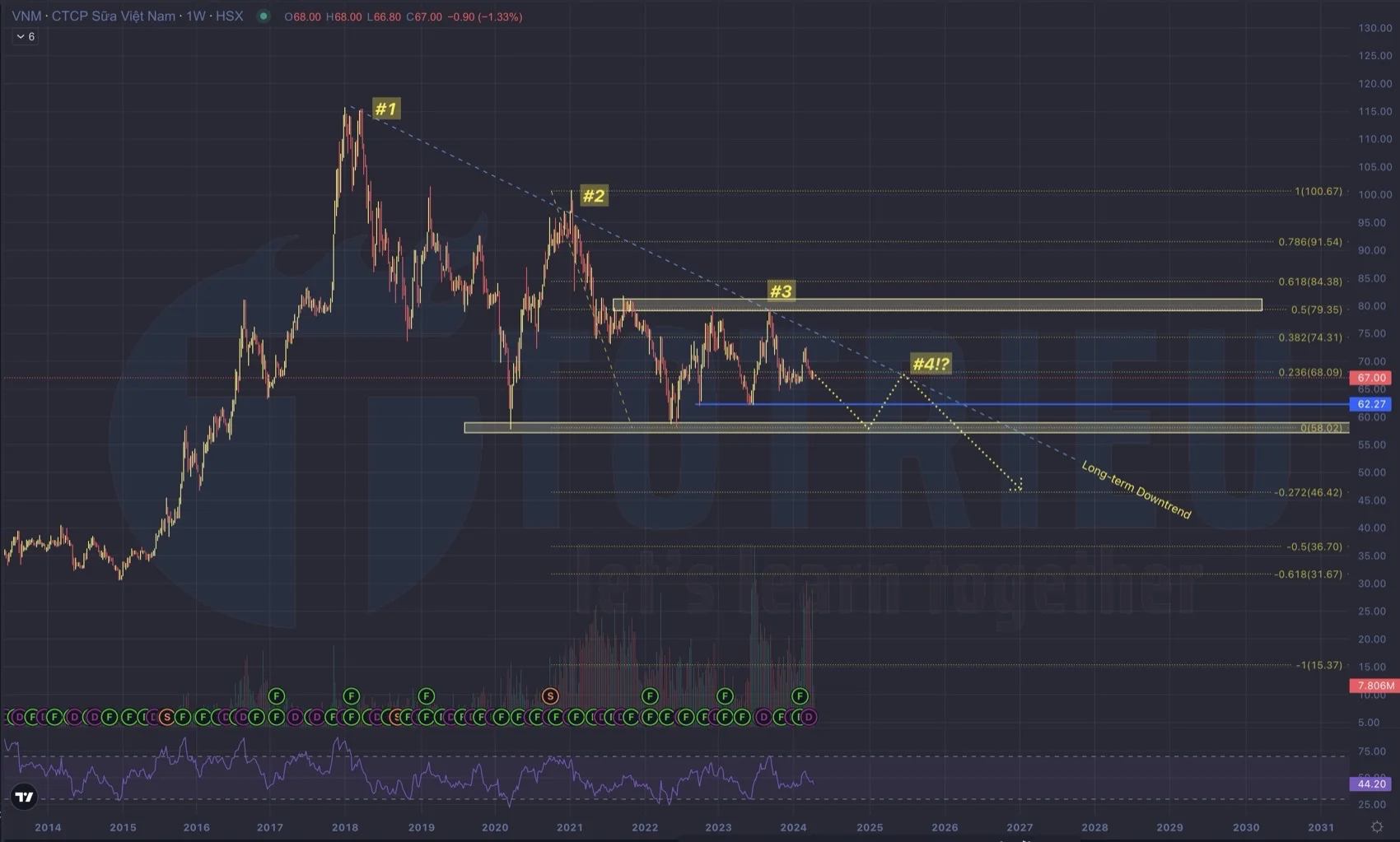Select the #2 annotation label
This screenshot has width=1400, height=842.
593,196
